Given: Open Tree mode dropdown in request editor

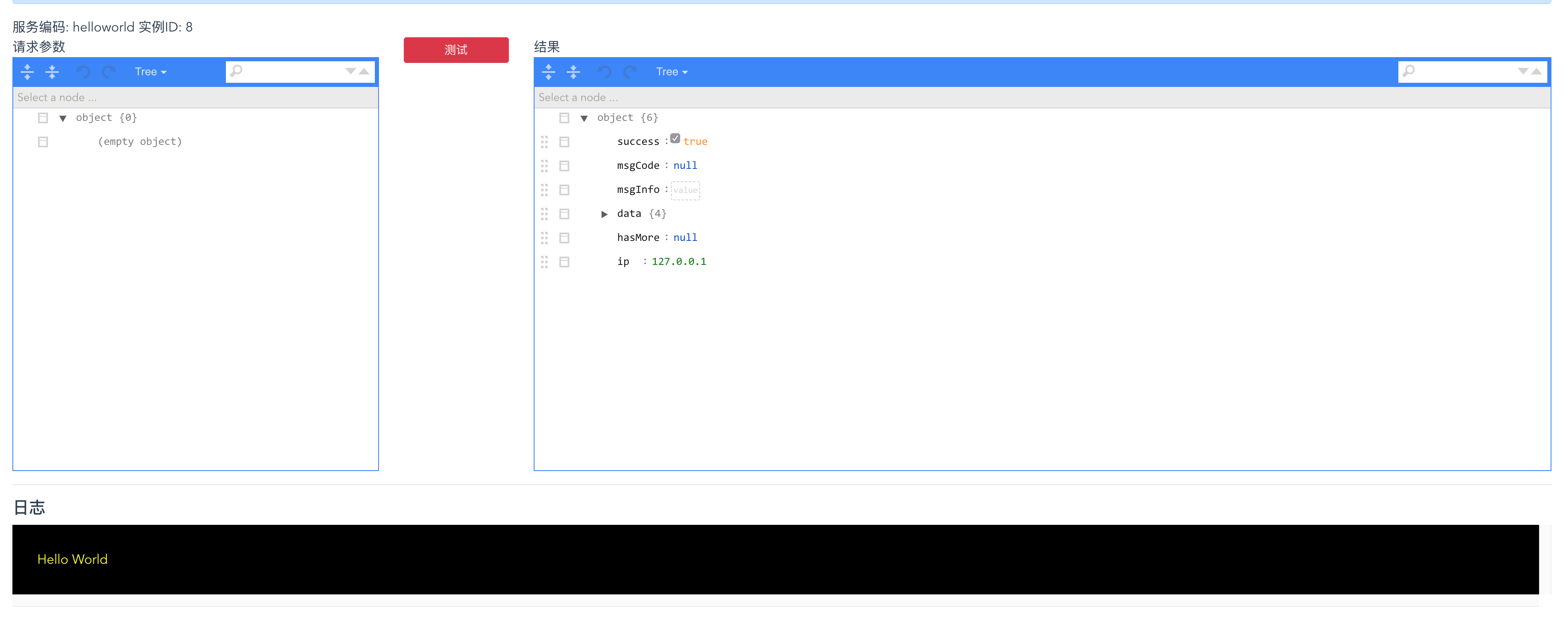Looking at the screenshot, I should click(150, 72).
